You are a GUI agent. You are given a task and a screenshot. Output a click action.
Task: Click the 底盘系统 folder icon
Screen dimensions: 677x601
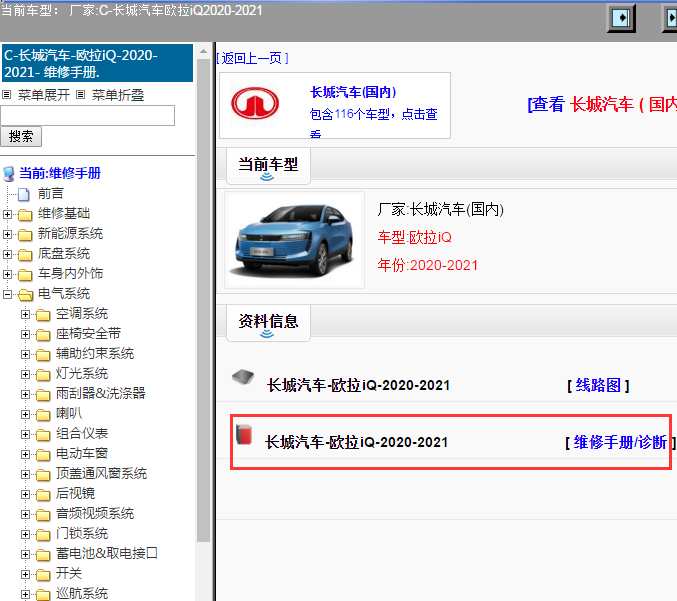(x=25, y=254)
